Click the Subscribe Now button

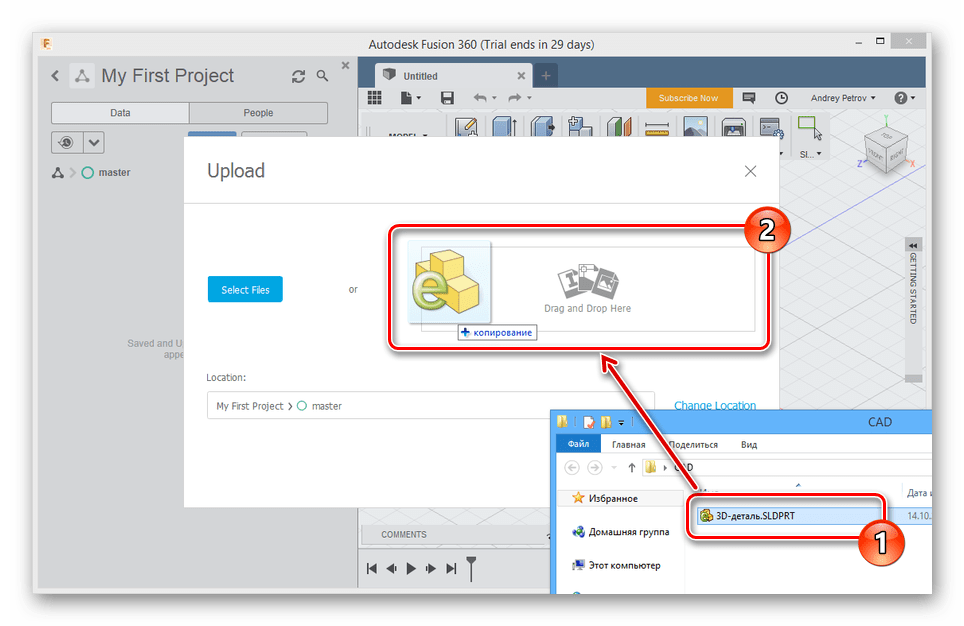pos(688,98)
